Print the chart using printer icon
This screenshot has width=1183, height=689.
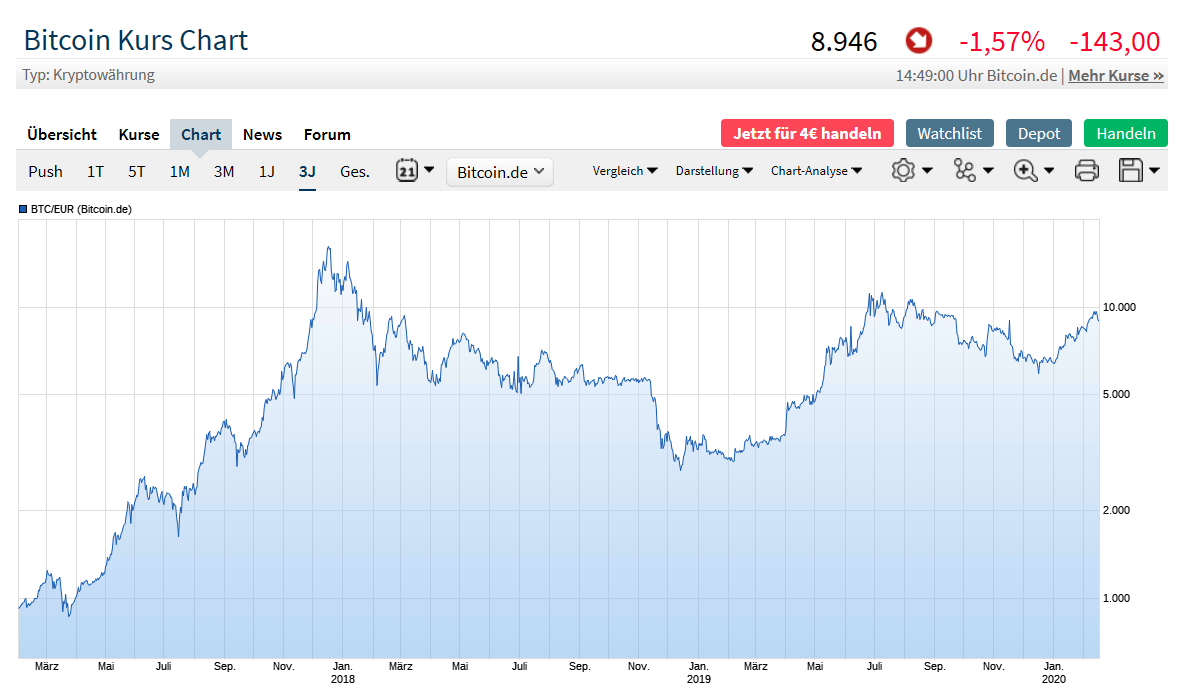tap(1086, 171)
